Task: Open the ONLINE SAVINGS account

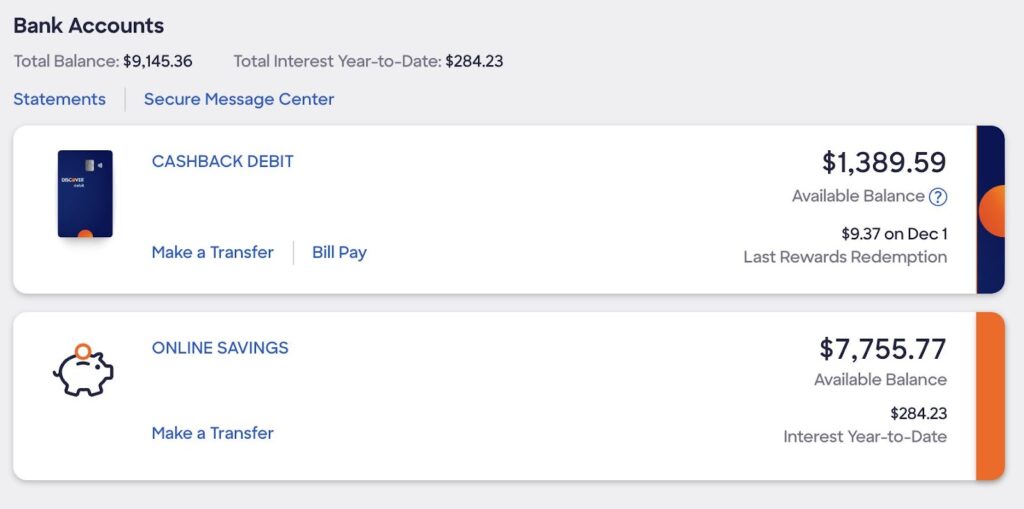Action: [220, 348]
